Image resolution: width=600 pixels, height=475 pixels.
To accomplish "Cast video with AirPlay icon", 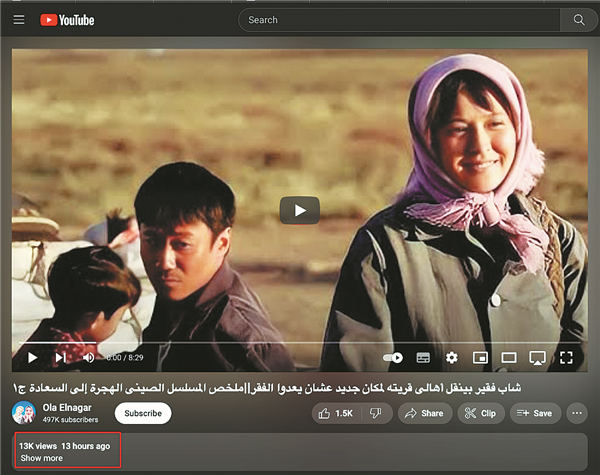I will click(537, 358).
